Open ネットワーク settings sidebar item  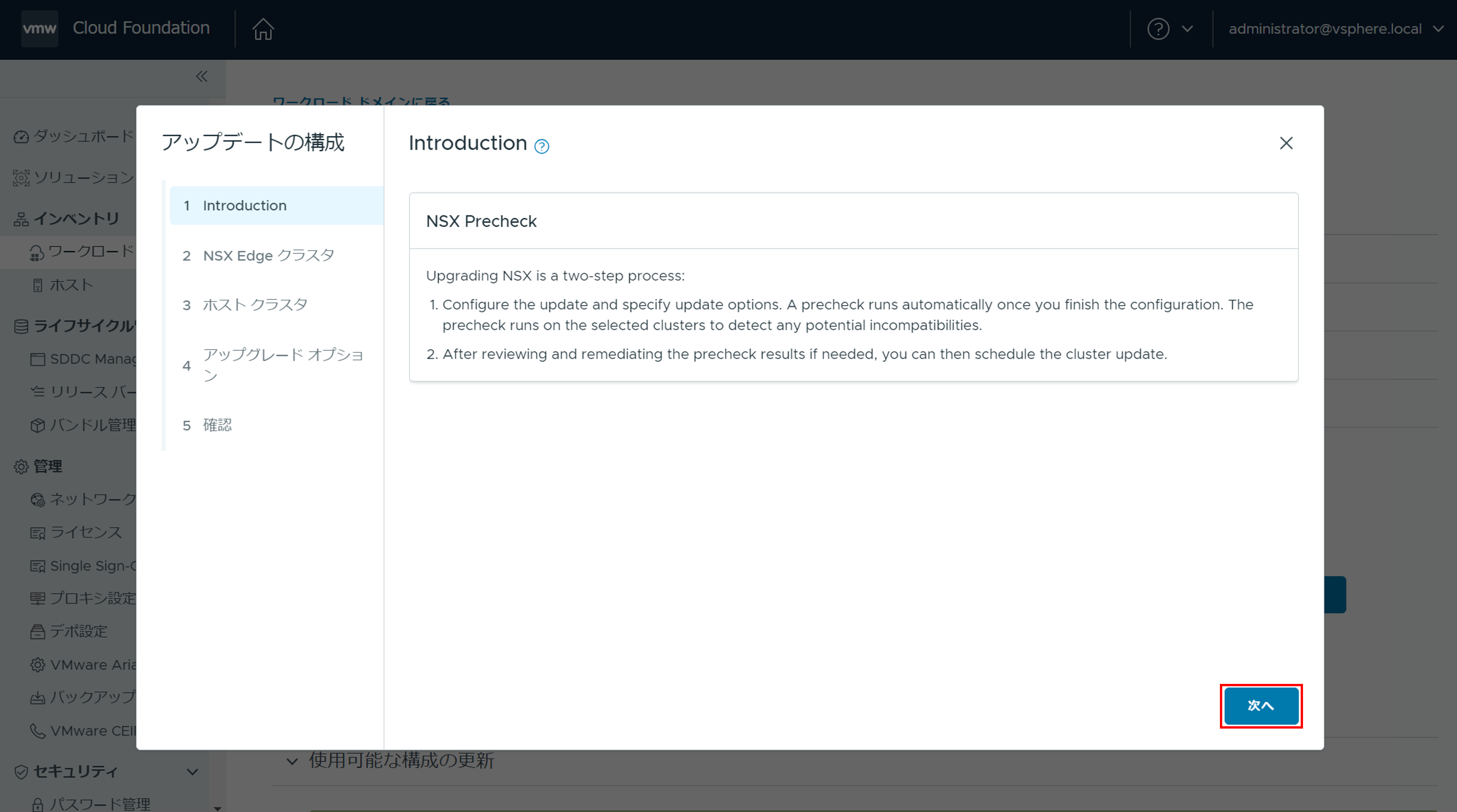point(82,499)
